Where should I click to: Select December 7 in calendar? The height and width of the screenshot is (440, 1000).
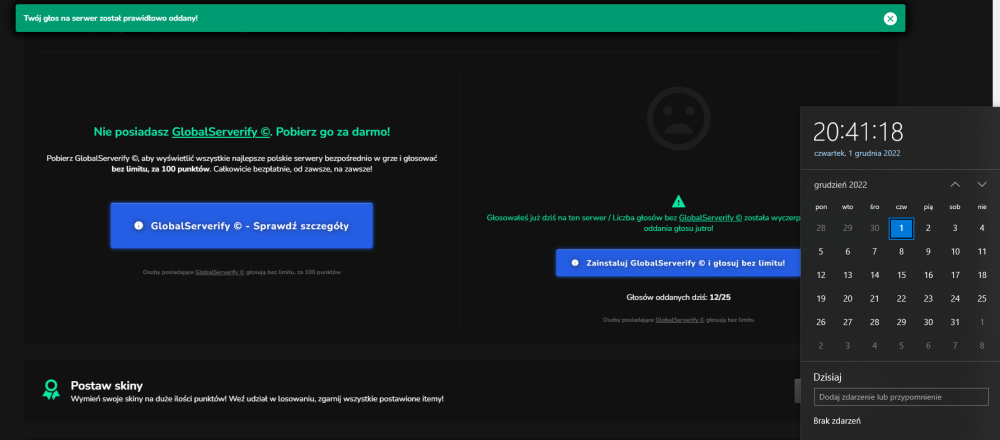(x=874, y=252)
